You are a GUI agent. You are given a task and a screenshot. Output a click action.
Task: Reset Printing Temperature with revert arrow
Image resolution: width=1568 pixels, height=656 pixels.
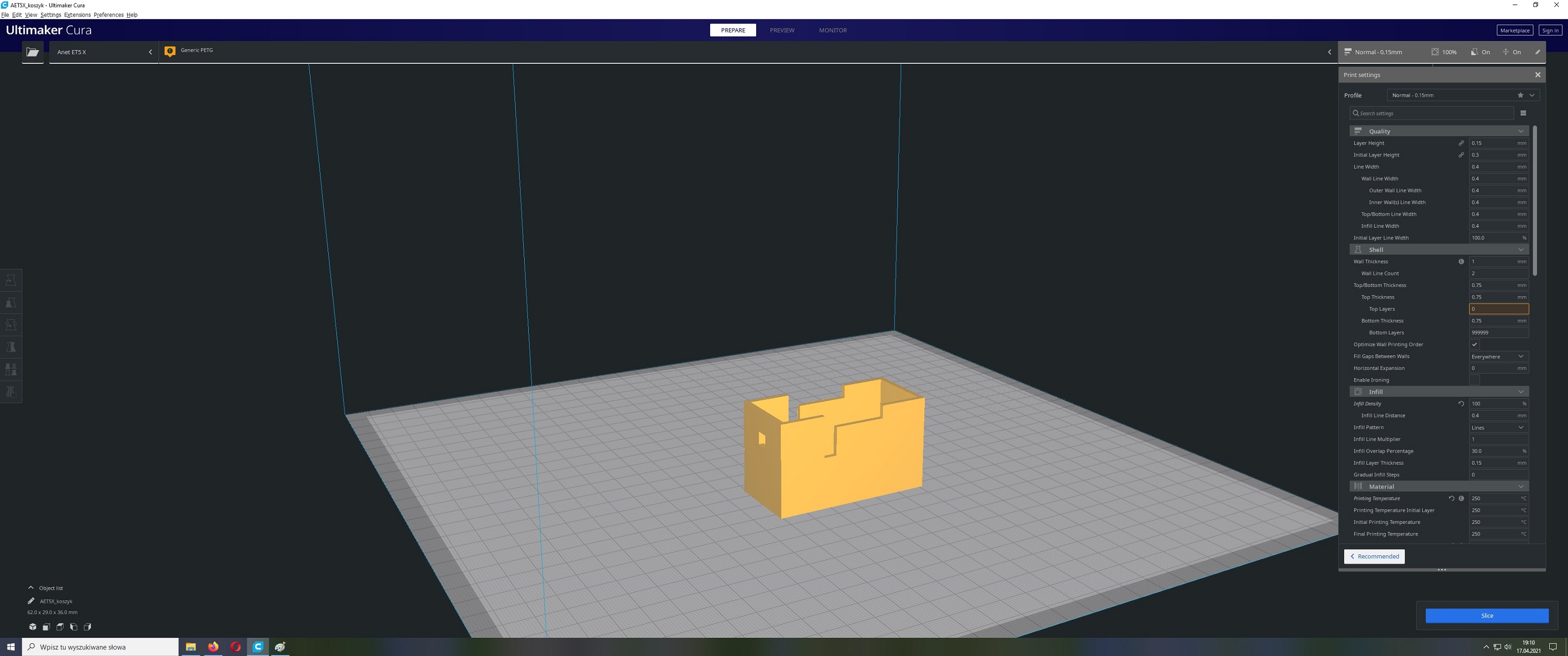point(1451,499)
